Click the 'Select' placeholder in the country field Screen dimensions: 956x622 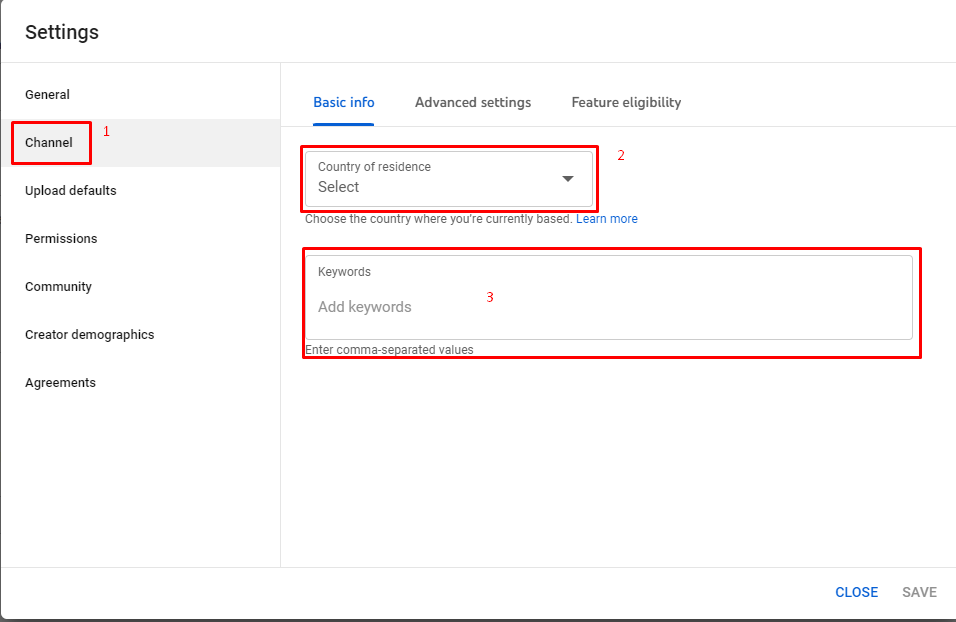click(x=338, y=187)
